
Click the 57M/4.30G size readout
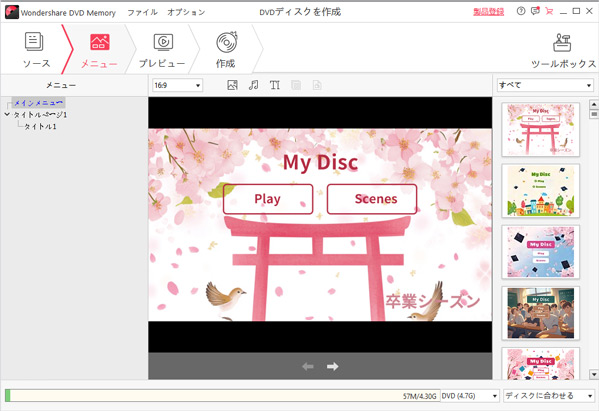(419, 396)
